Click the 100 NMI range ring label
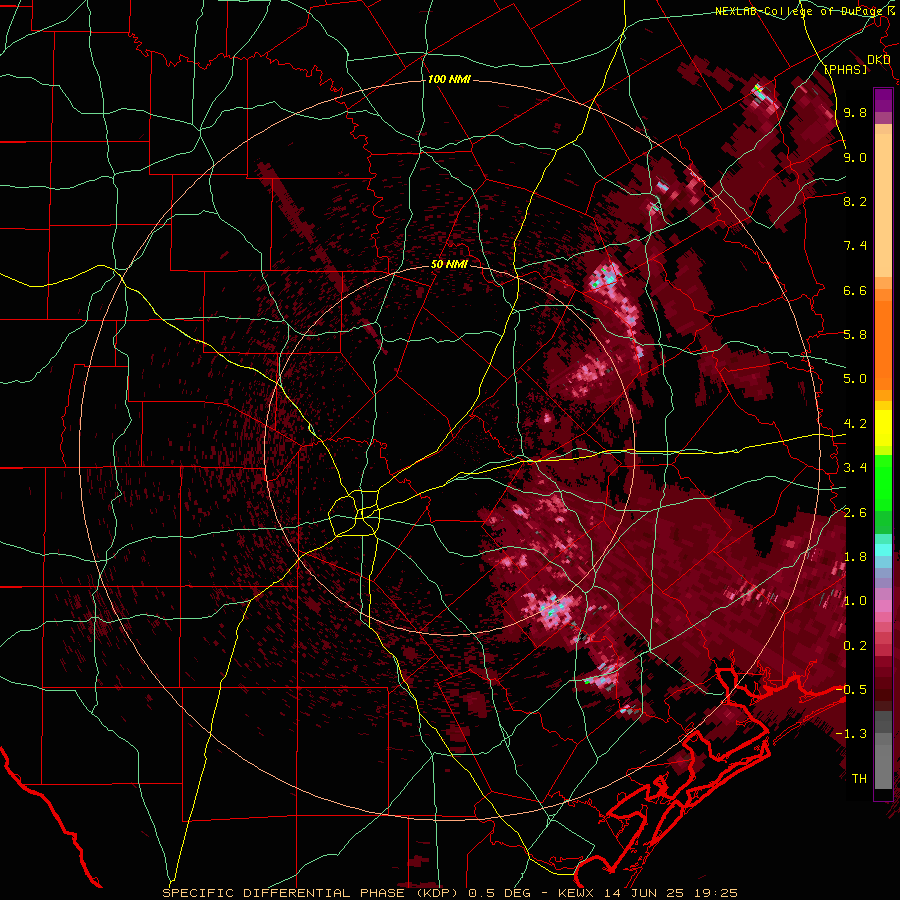 click(x=449, y=79)
